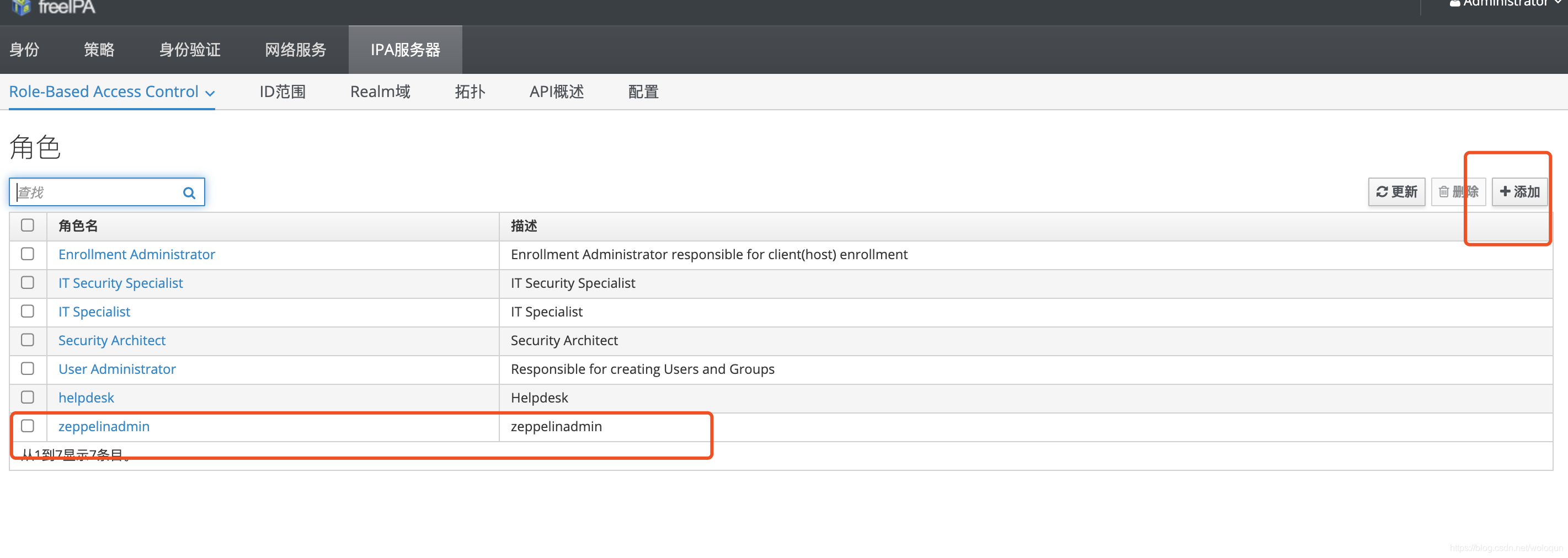Open the User Administrator role link

point(117,369)
